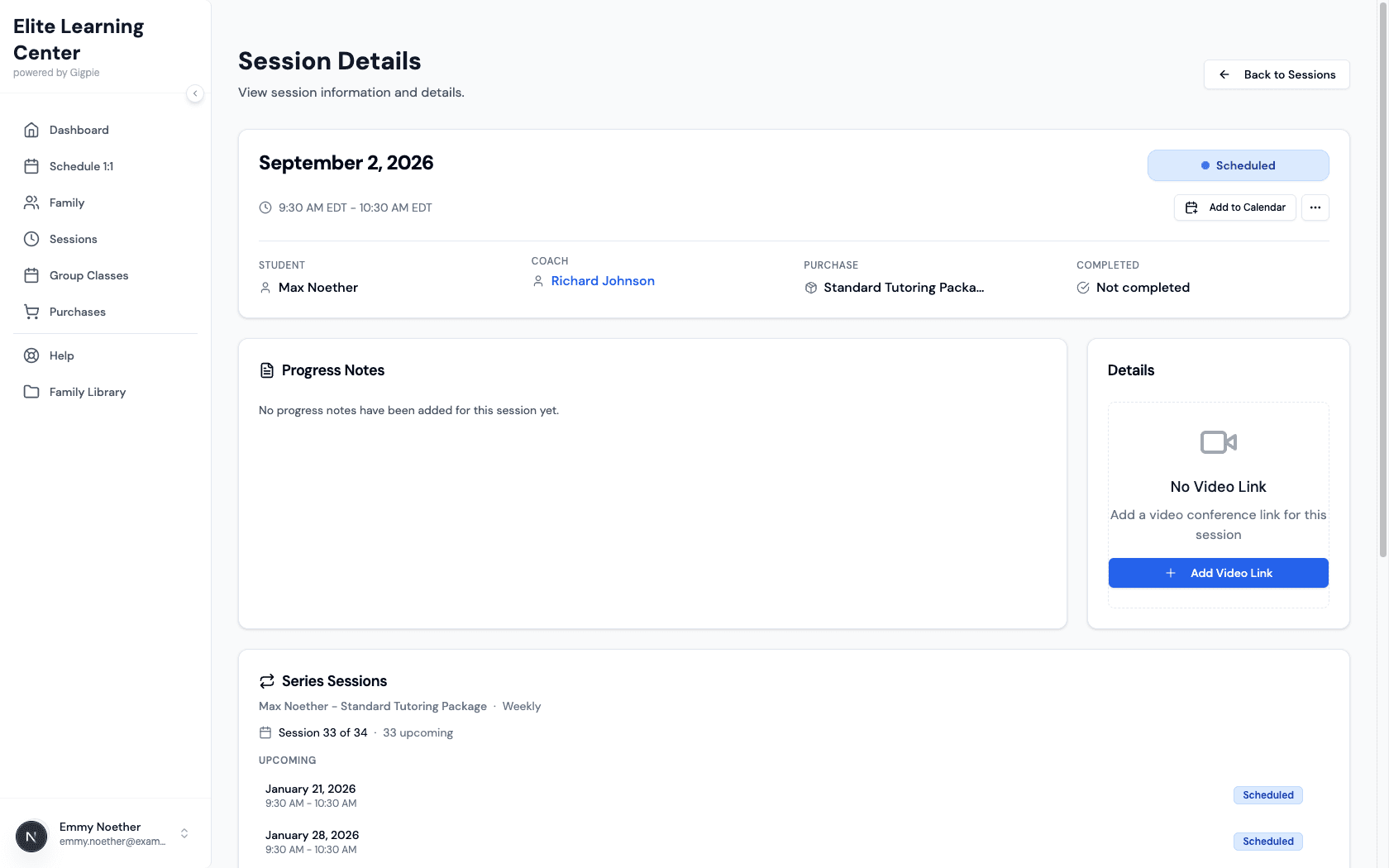Viewport: 1389px width, 868px height.
Task: Click the Series Sessions repeat icon
Action: coord(266,680)
